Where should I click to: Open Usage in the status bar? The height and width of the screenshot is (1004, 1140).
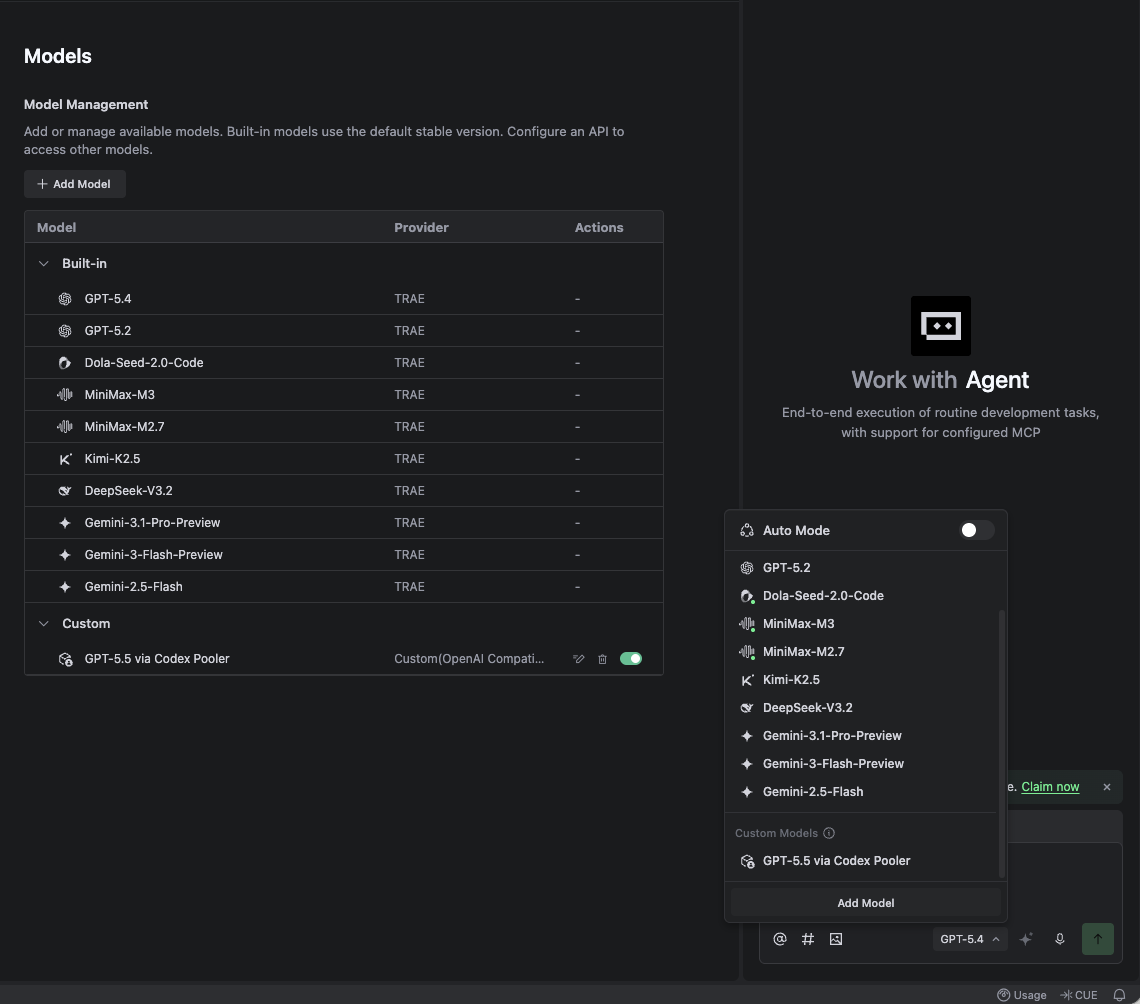point(1021,995)
